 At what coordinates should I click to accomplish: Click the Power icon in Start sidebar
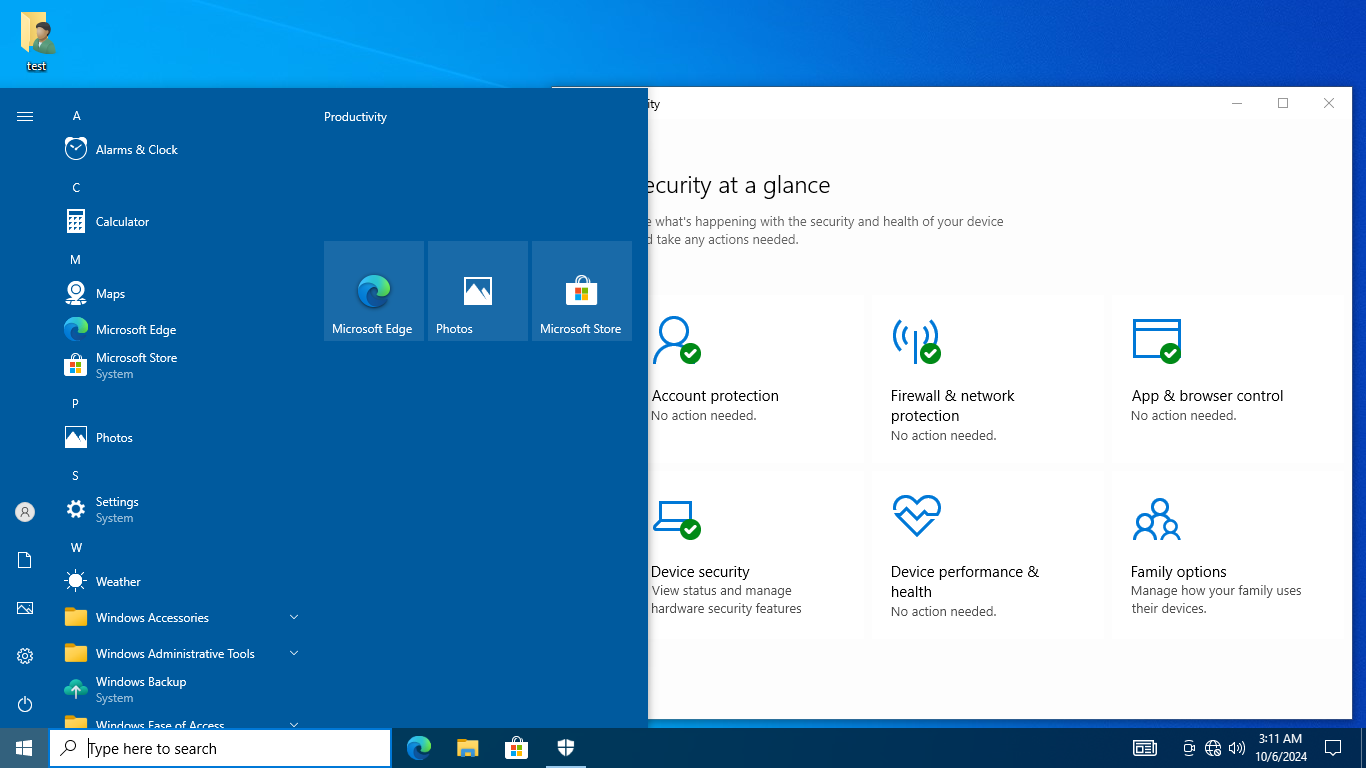click(x=25, y=704)
